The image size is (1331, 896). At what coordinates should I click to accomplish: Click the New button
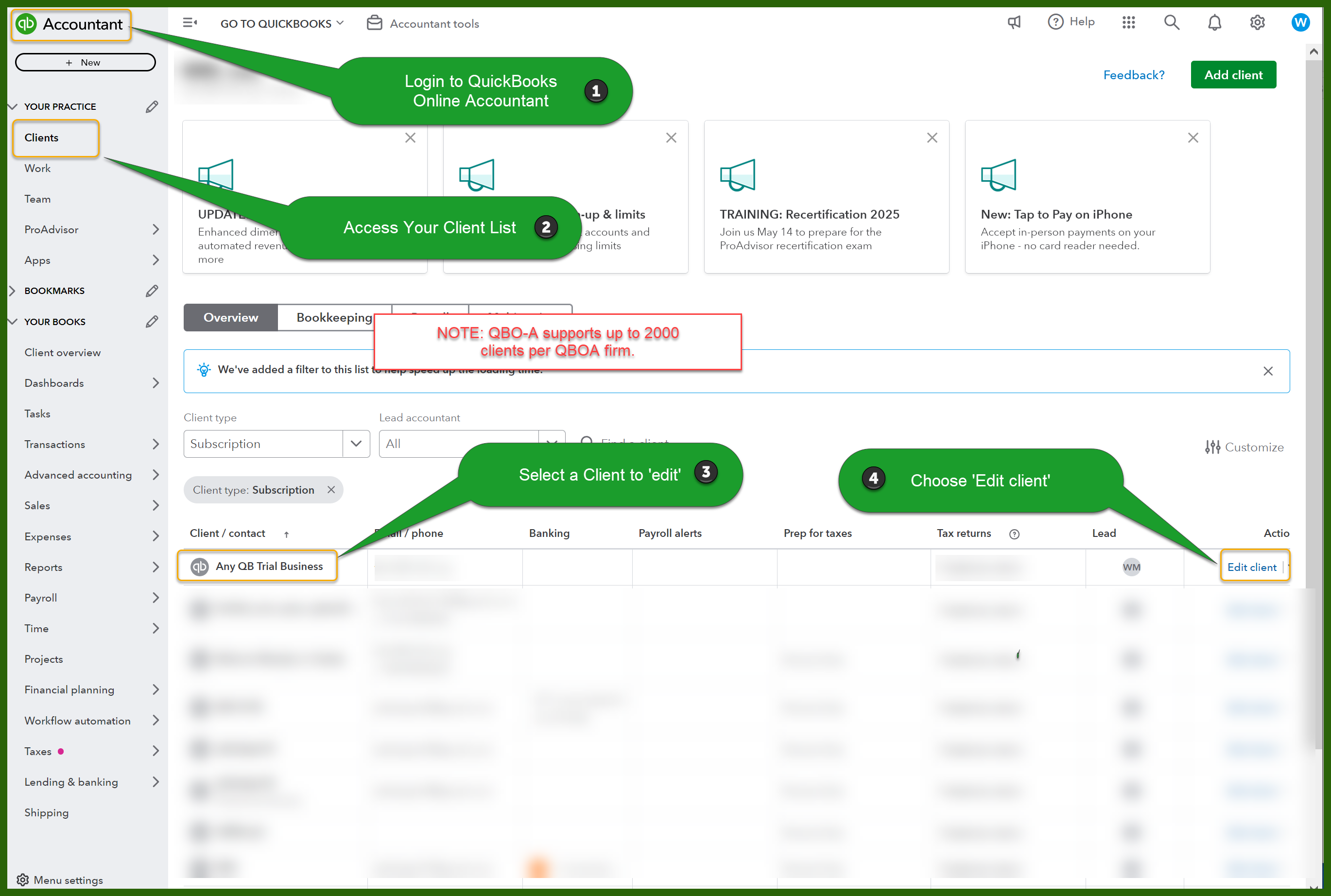point(85,62)
